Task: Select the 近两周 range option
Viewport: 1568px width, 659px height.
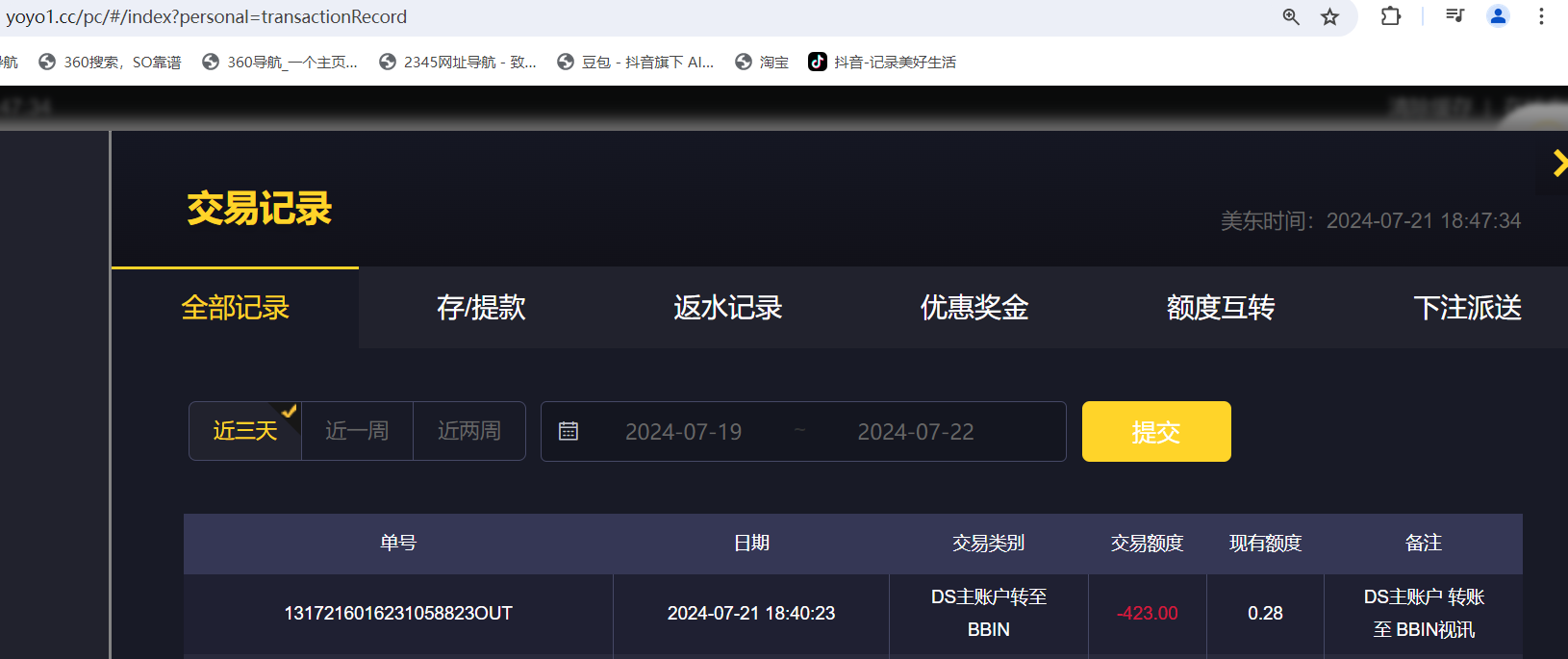Action: click(469, 431)
